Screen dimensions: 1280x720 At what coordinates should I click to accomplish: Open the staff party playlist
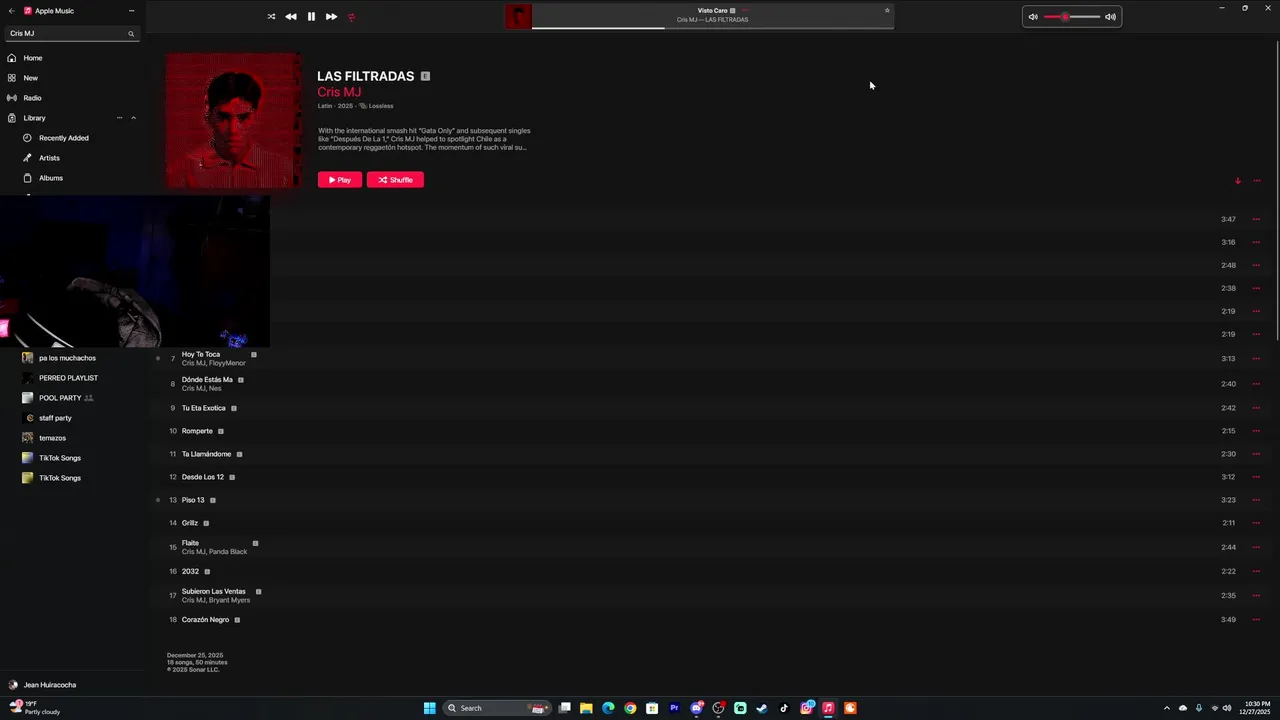click(x=55, y=418)
